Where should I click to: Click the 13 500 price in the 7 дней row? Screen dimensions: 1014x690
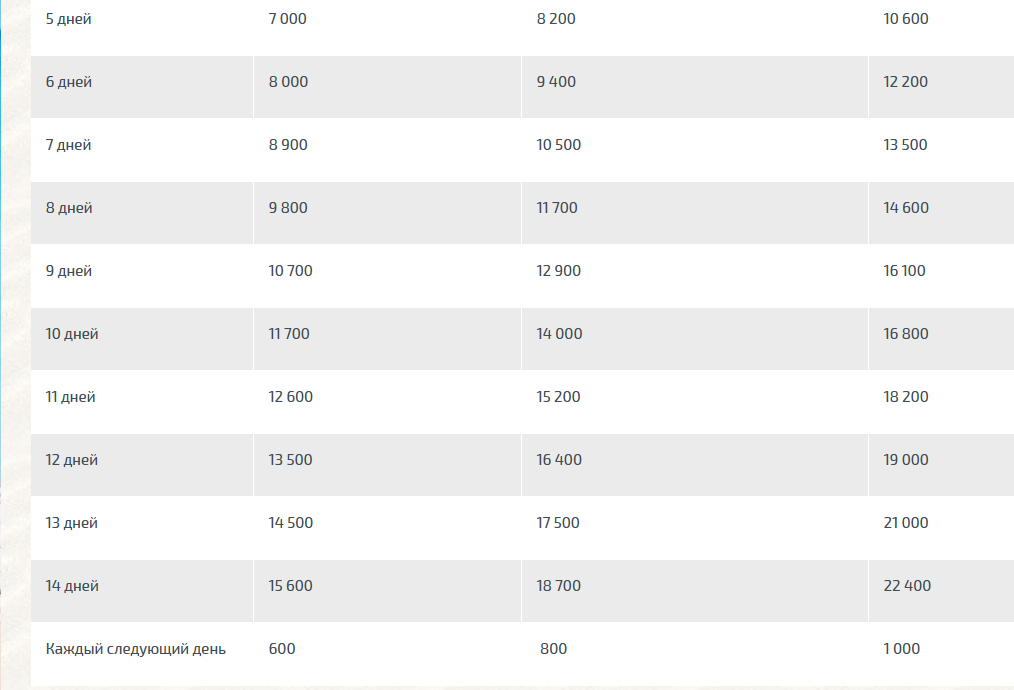click(905, 145)
